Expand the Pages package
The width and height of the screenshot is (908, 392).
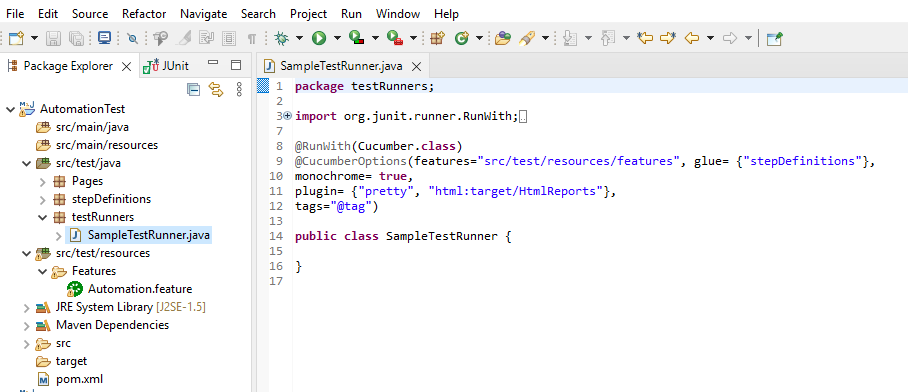[42, 182]
